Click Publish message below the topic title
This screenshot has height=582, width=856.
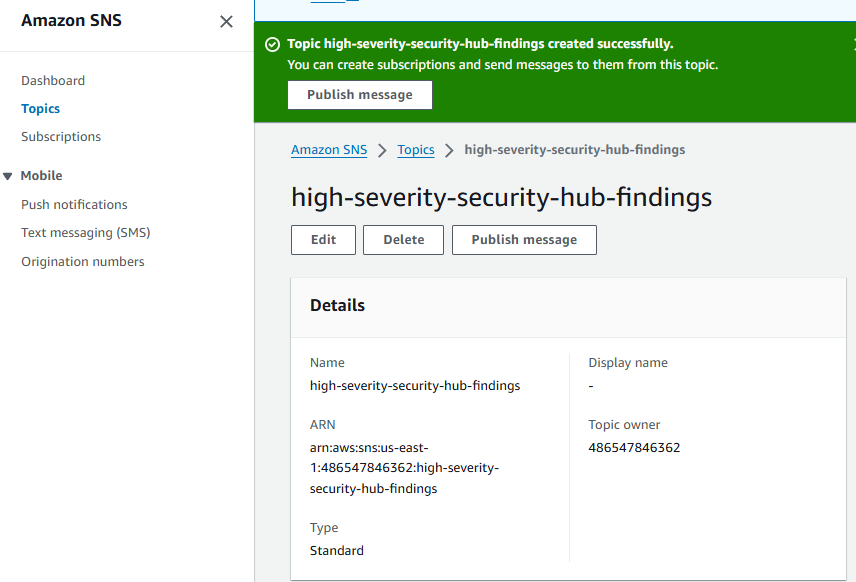524,240
